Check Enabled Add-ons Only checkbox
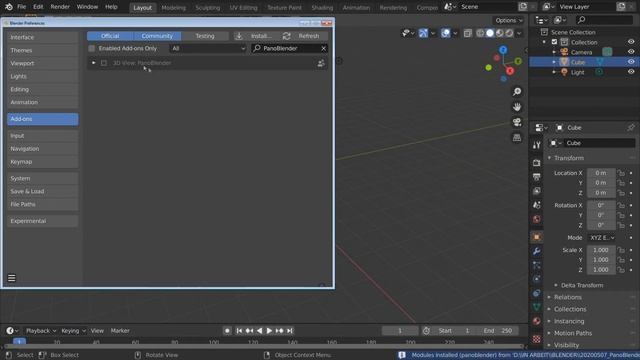The height and width of the screenshot is (360, 640). (92, 48)
